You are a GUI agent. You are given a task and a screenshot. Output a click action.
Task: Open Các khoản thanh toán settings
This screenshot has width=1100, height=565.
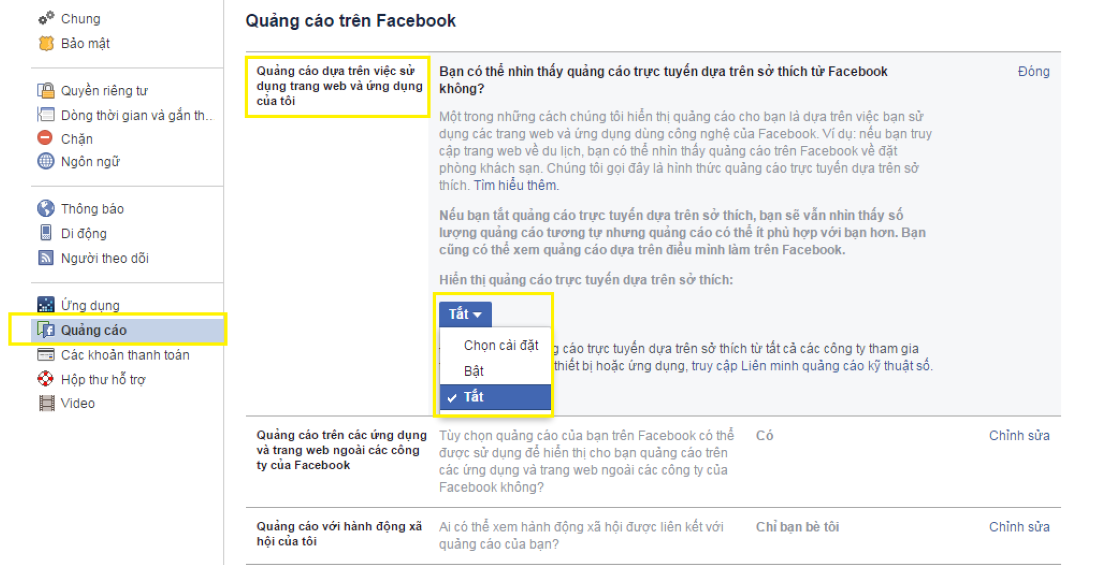coord(125,355)
